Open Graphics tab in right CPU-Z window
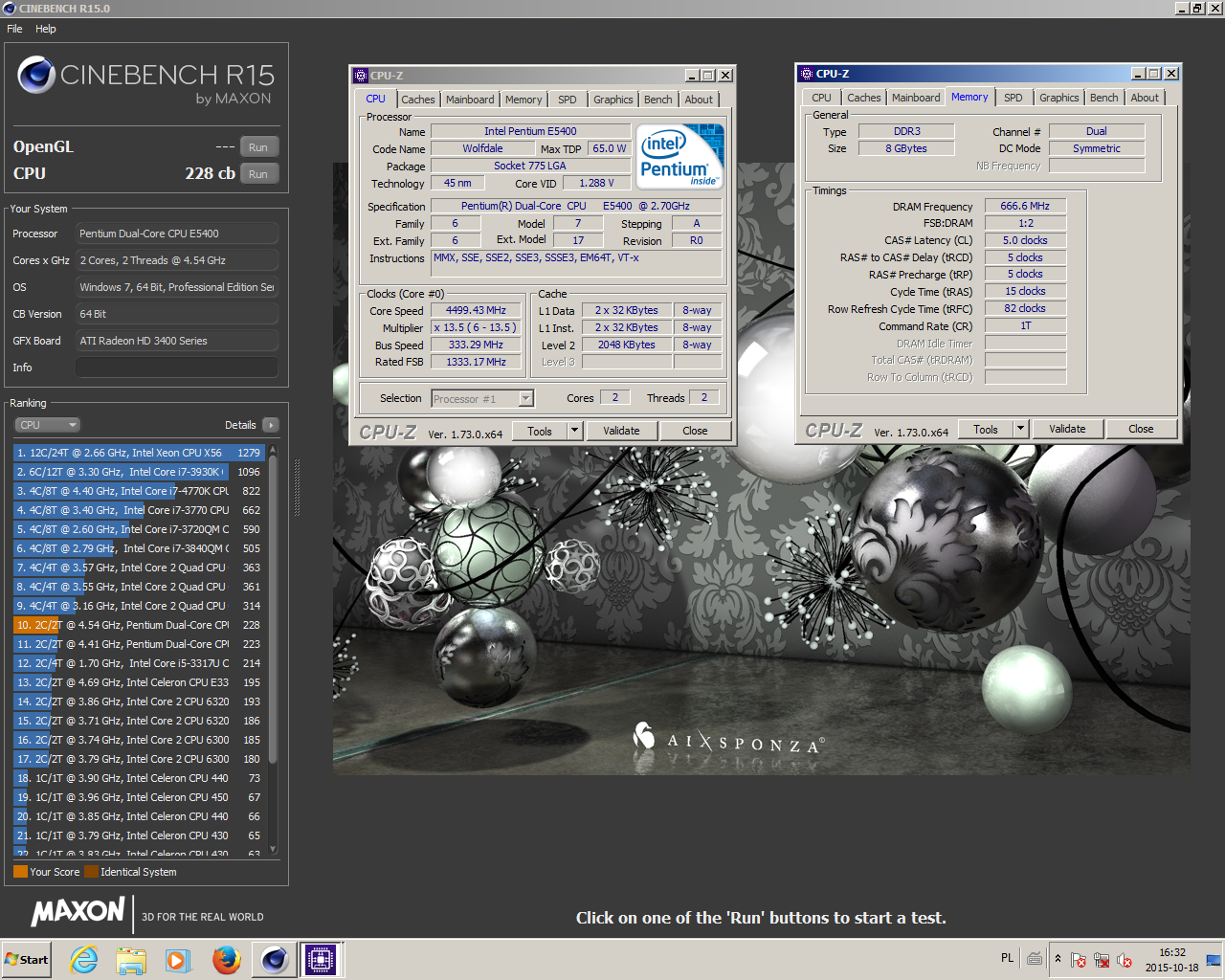1225x980 pixels. click(1059, 98)
